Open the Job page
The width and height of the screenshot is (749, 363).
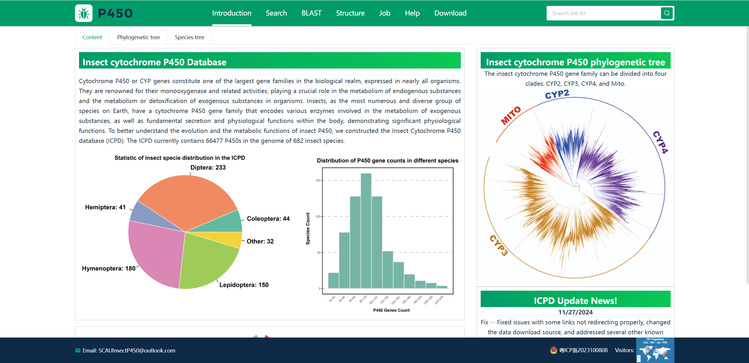385,13
